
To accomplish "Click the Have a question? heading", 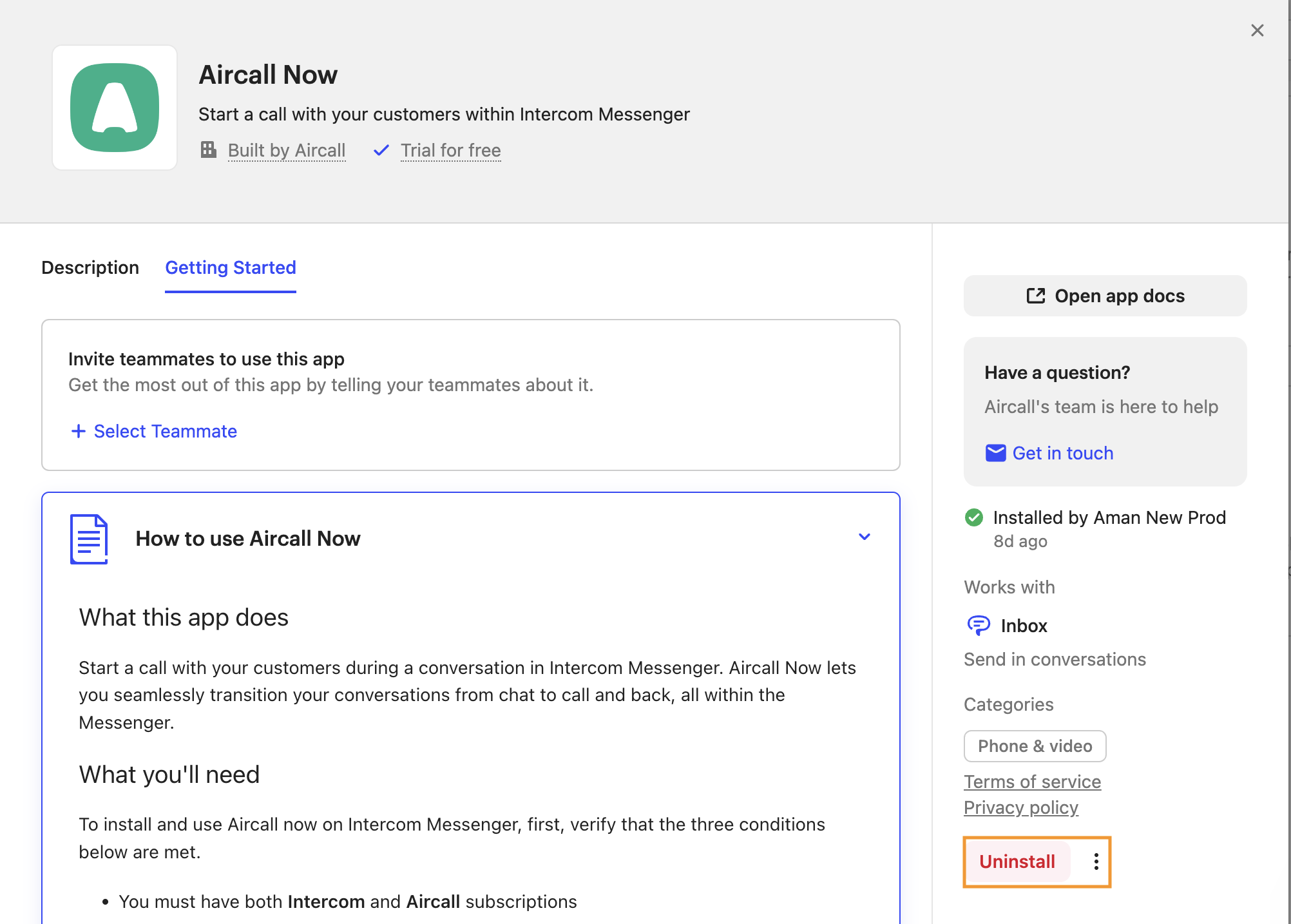I will [1057, 372].
